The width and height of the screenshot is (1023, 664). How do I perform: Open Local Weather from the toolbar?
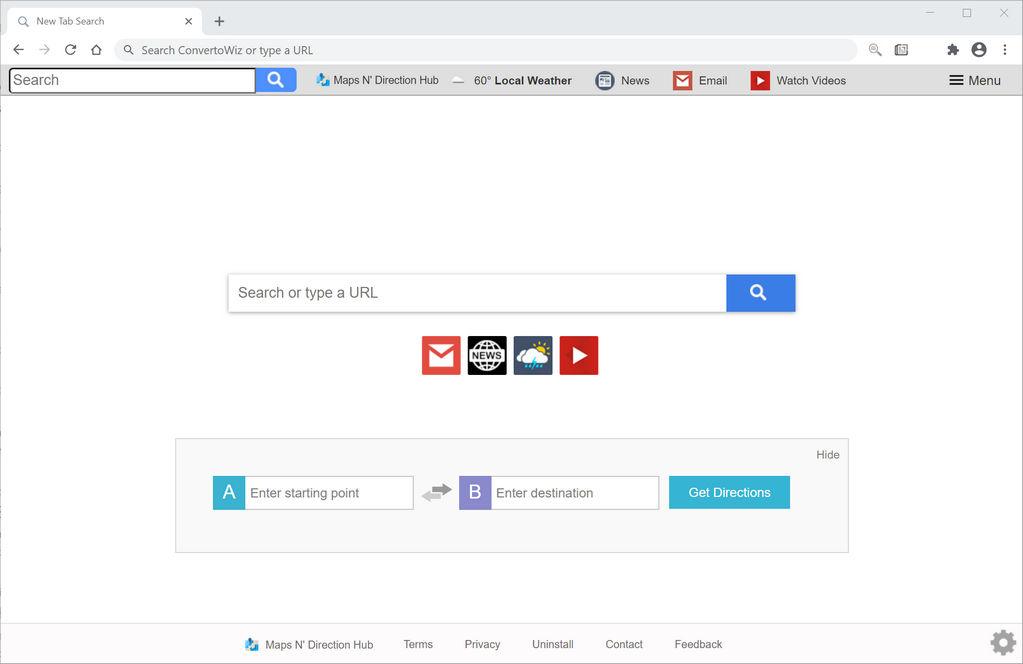point(512,80)
